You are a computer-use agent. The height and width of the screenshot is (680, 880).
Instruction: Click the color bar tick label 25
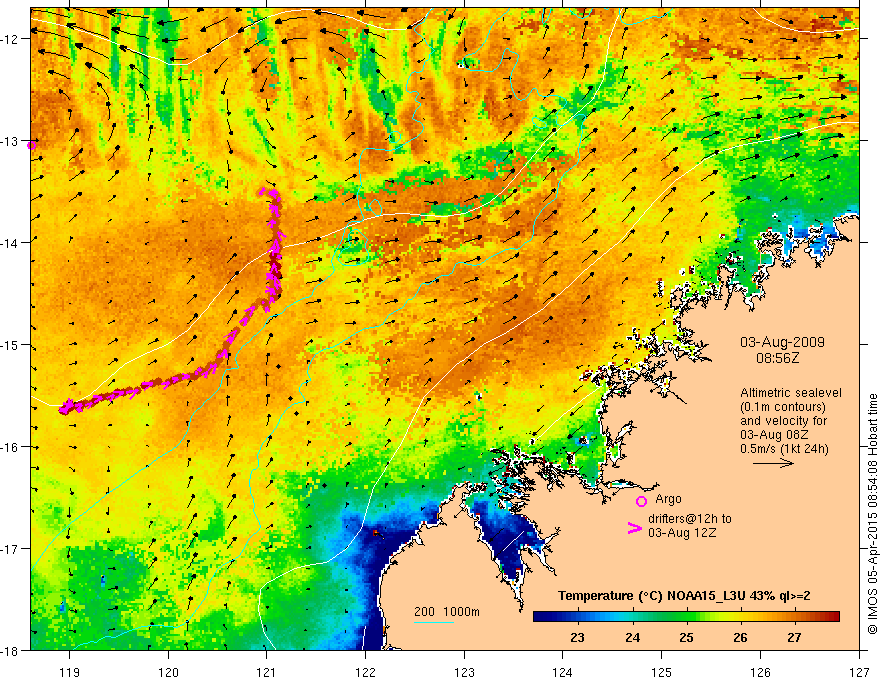click(686, 637)
